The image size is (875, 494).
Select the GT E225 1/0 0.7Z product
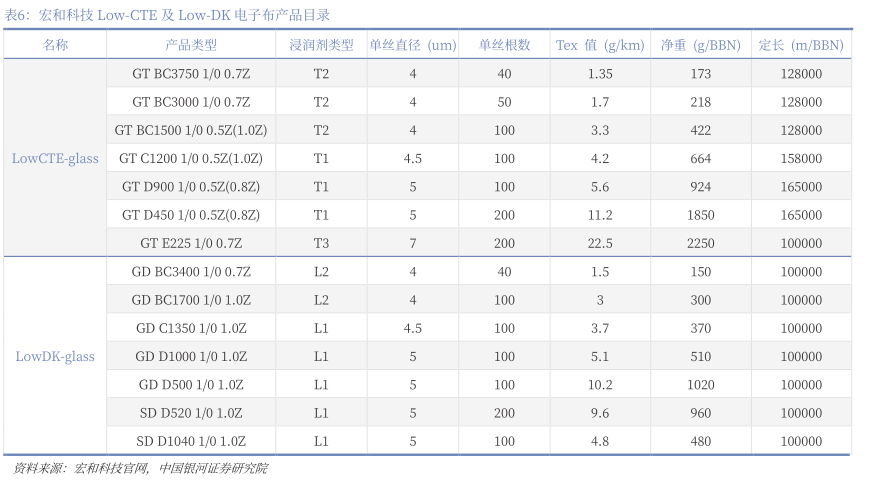click(191, 243)
